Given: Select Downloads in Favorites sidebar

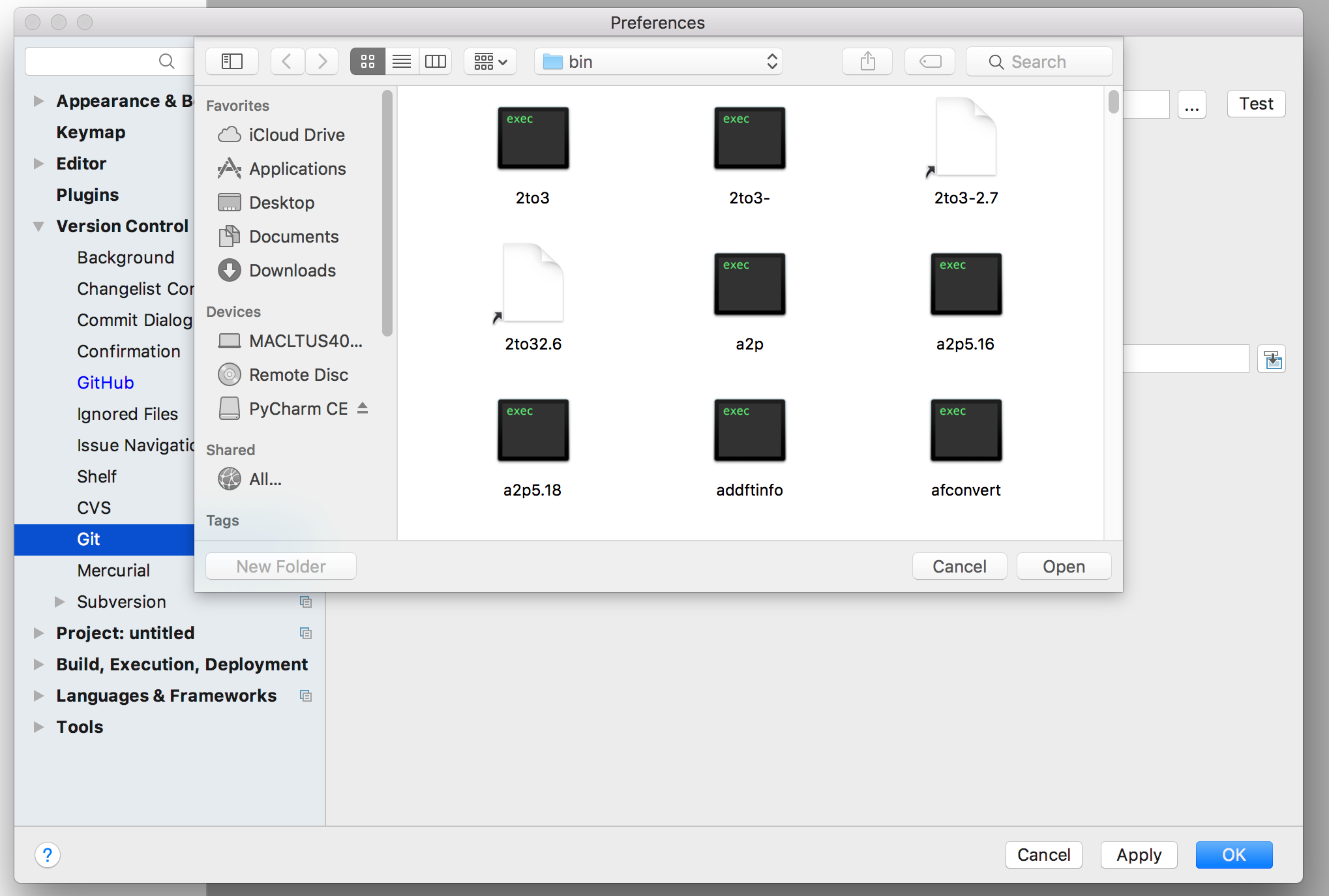Looking at the screenshot, I should (291, 270).
